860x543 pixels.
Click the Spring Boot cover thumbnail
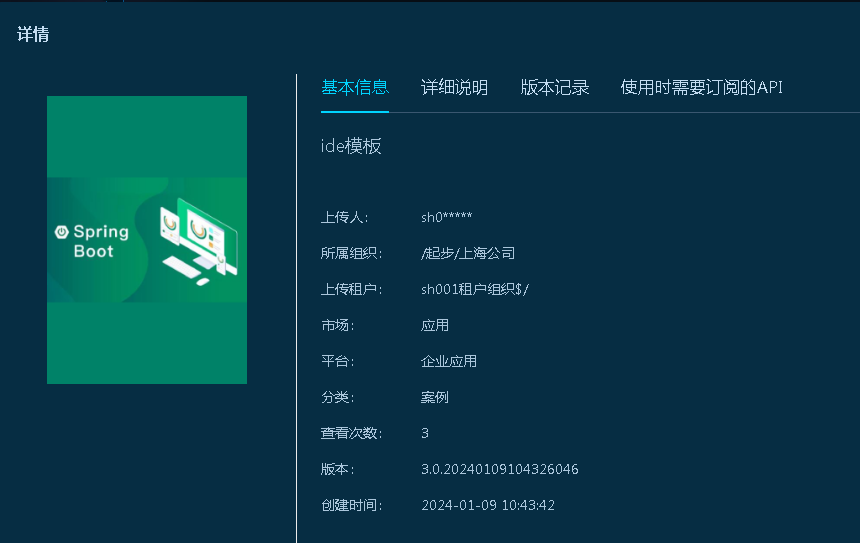click(x=147, y=240)
